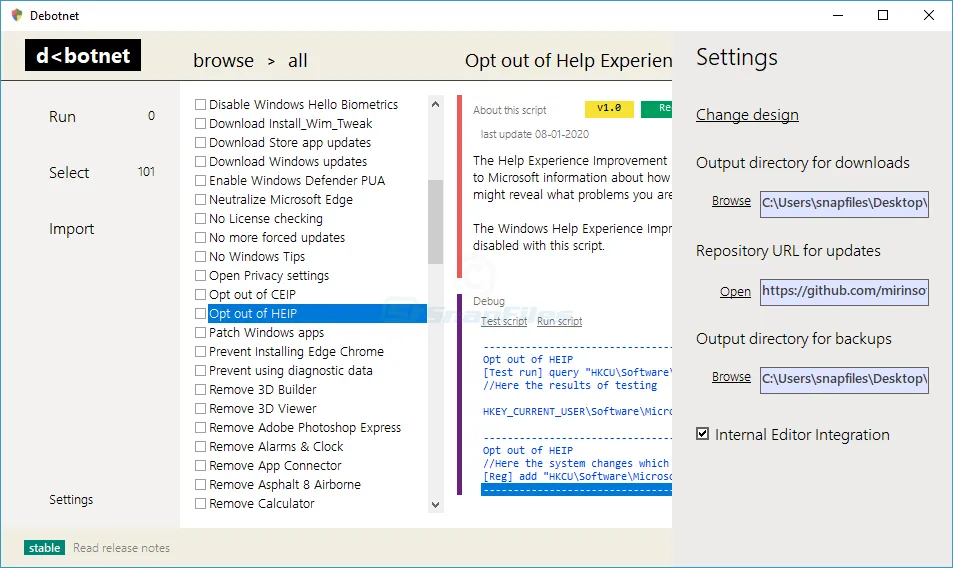953x568 pixels.
Task: Open the Run menu item
Action: (x=63, y=117)
